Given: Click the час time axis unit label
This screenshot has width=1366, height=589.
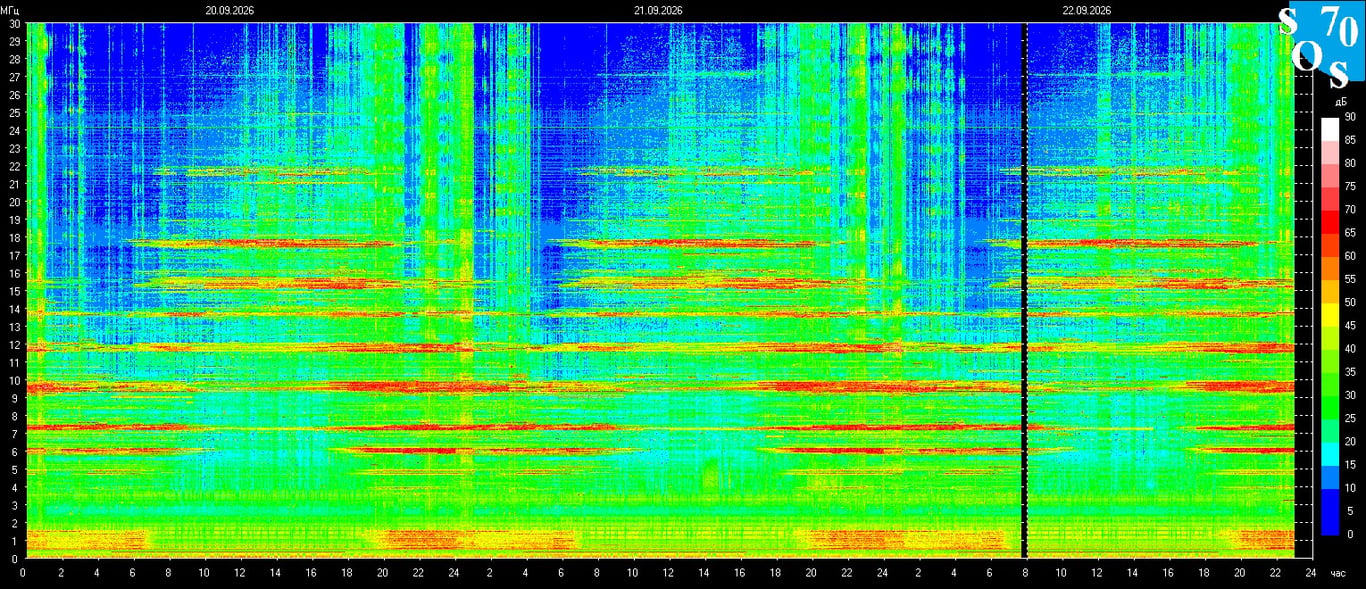Looking at the screenshot, I should click(1338, 573).
